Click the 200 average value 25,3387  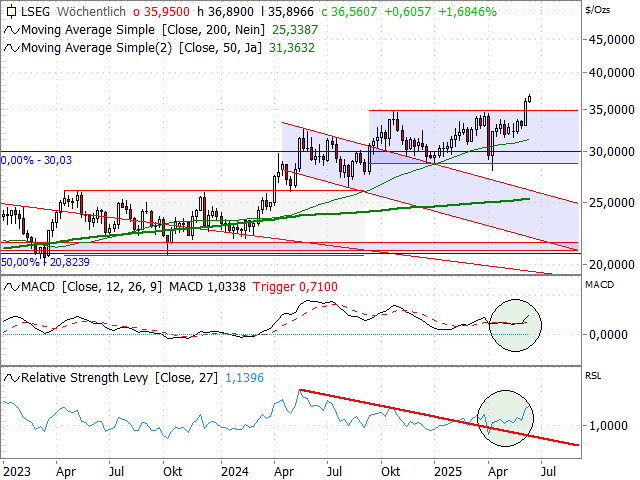[295, 30]
